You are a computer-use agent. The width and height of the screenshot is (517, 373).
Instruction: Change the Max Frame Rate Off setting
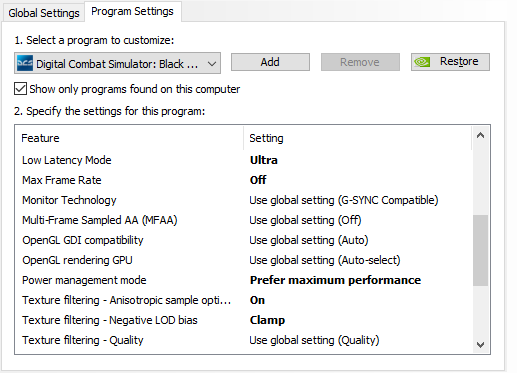[258, 180]
